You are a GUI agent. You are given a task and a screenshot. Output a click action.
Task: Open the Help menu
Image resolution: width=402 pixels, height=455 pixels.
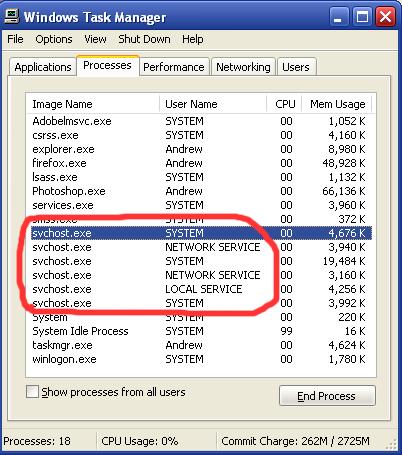pyautogui.click(x=193, y=39)
